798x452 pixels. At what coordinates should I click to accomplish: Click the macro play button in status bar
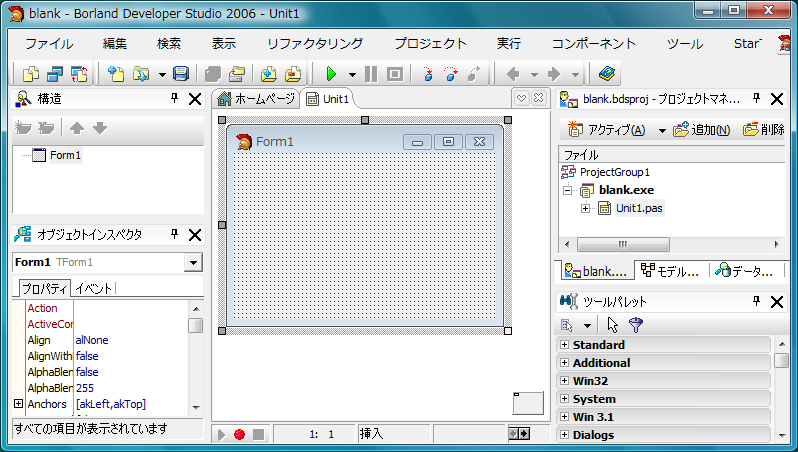[x=221, y=434]
